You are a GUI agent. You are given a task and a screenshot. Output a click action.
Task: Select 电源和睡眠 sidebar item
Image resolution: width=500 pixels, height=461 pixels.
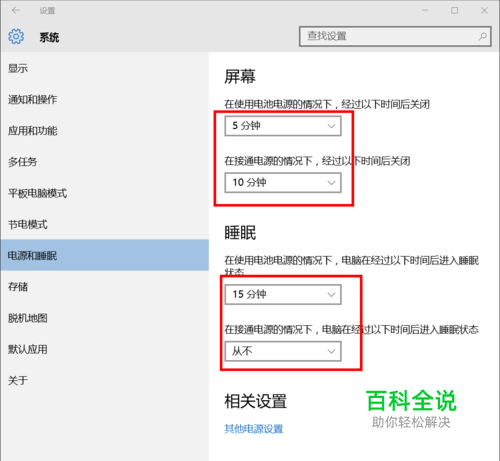[x=104, y=255]
